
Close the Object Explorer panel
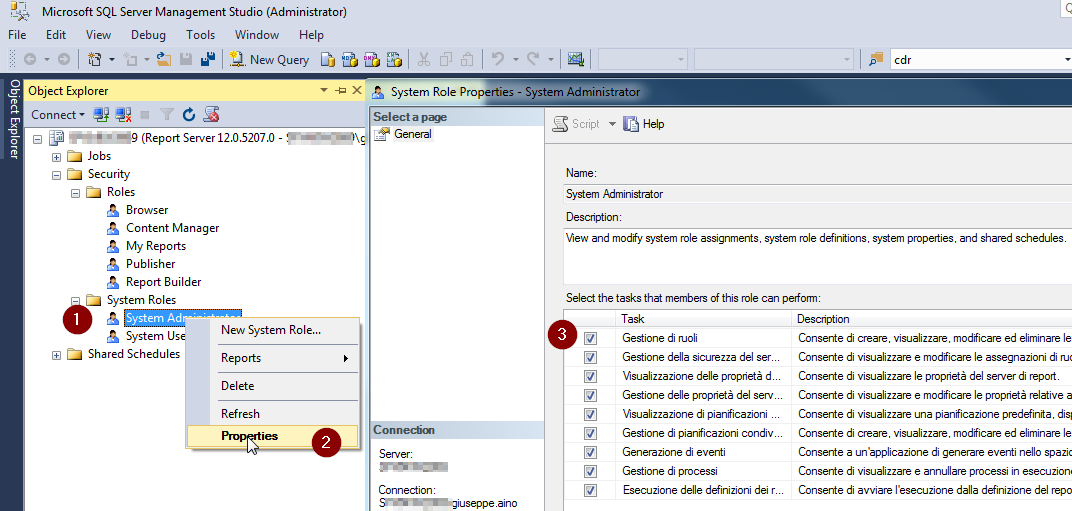pos(356,90)
